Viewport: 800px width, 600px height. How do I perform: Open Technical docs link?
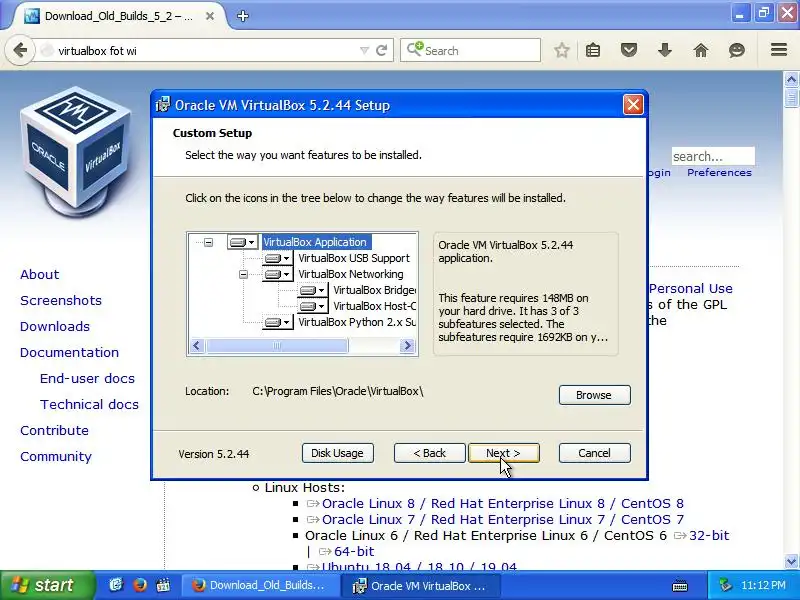89,405
